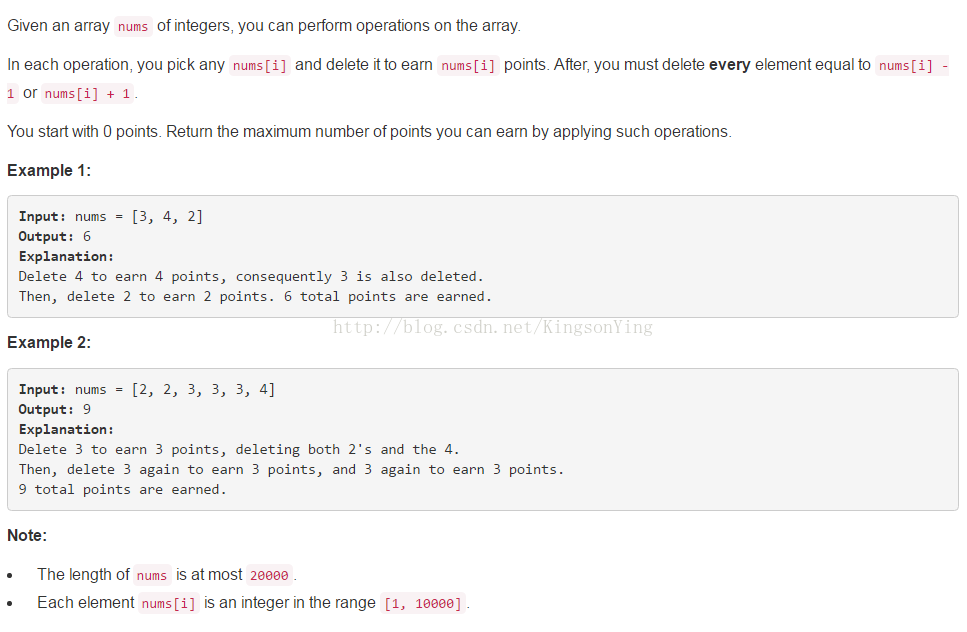Click the Example 2 'Output: 9' line
The height and width of the screenshot is (632, 967).
pos(54,409)
